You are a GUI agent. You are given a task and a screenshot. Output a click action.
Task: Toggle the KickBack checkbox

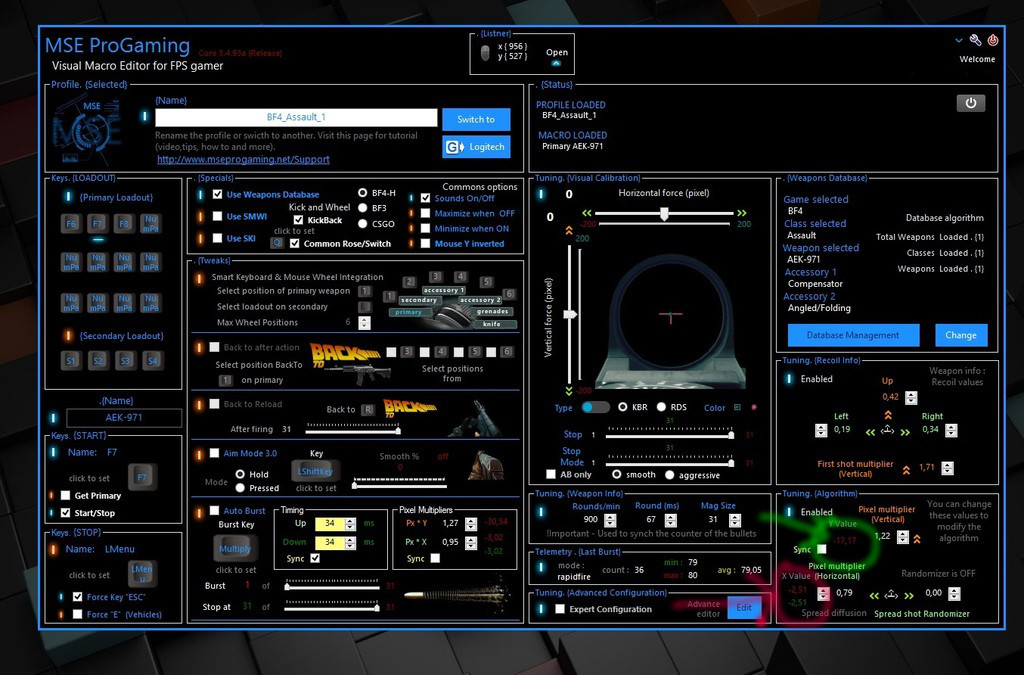(x=298, y=220)
